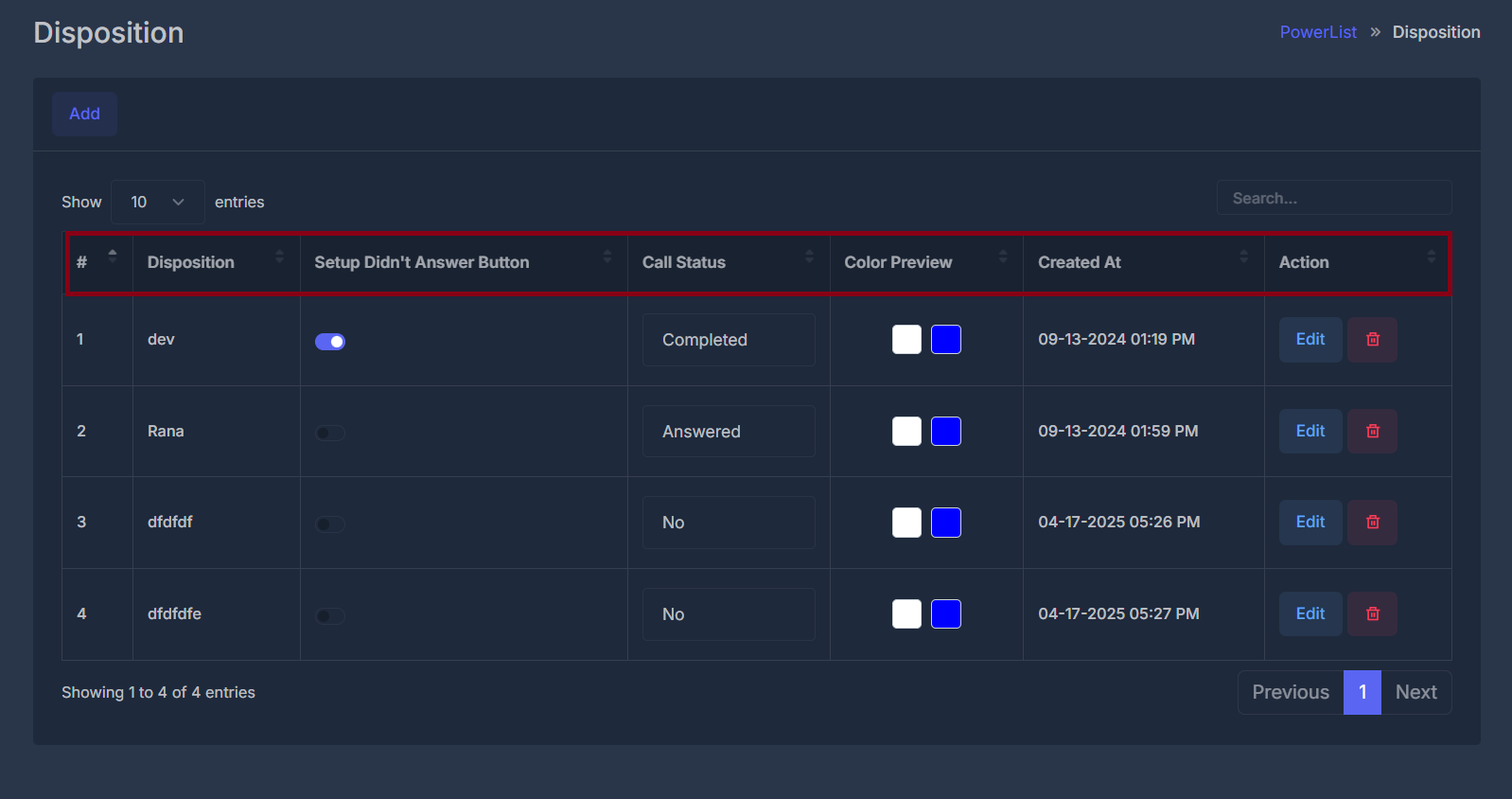Click date '04-17-2025 05:27 PM'
The width and height of the screenshot is (1512, 799).
pyautogui.click(x=1119, y=613)
